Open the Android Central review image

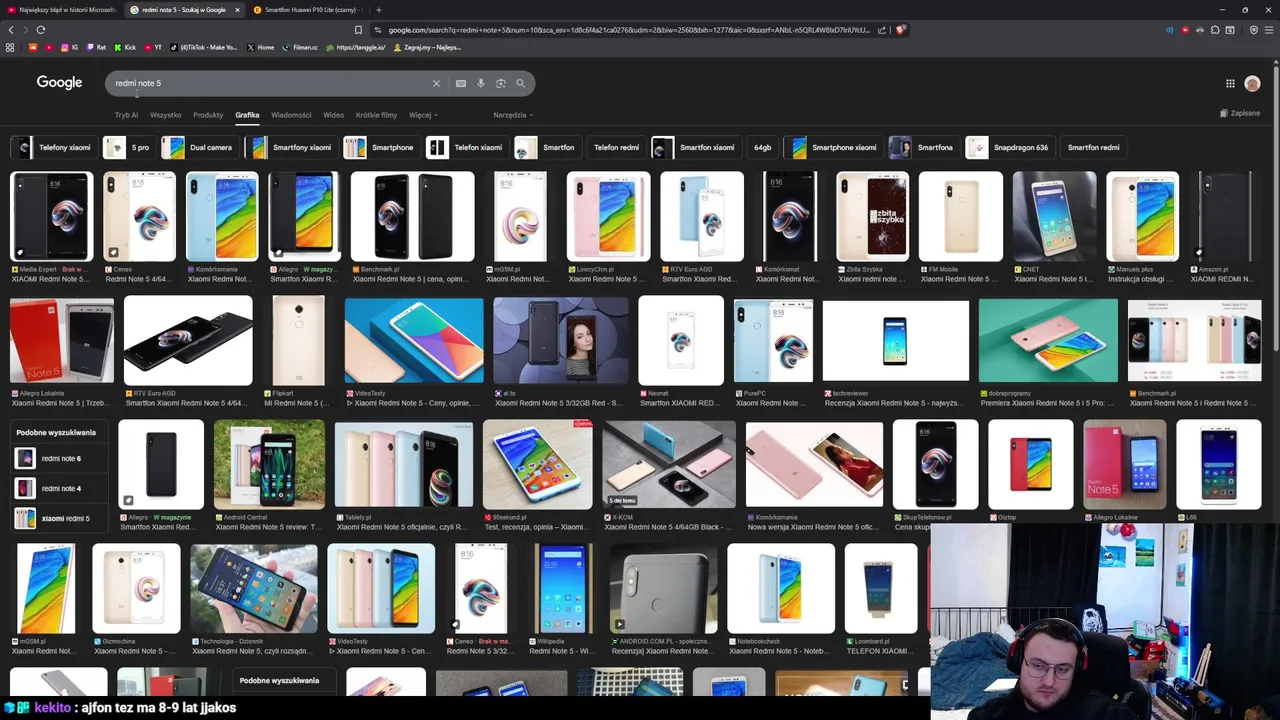(x=269, y=464)
